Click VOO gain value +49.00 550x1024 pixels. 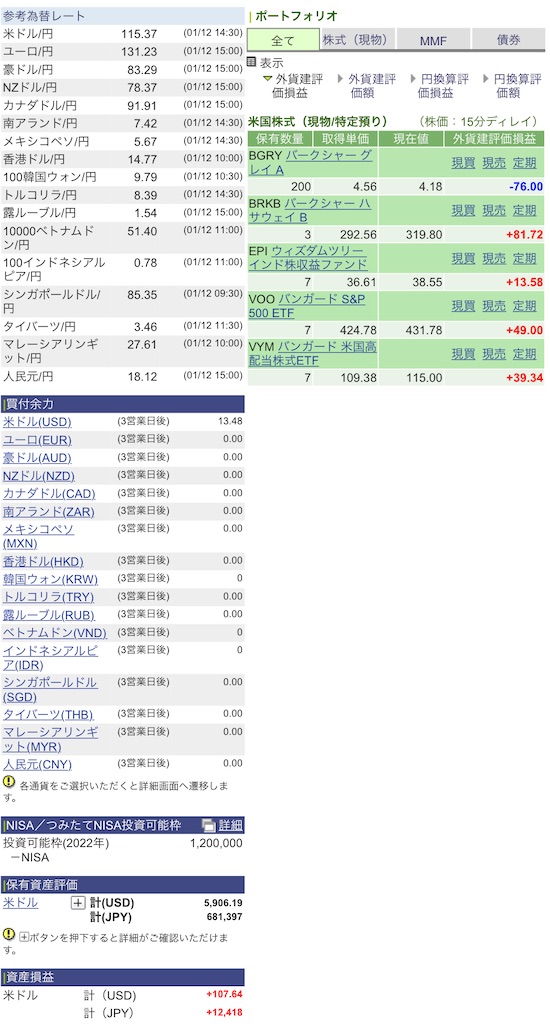(x=525, y=330)
